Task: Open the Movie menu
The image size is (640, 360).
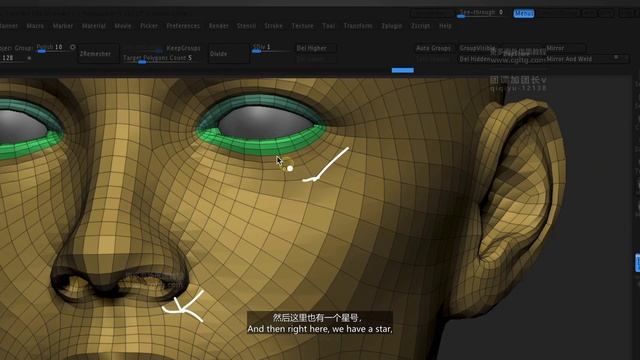Action: 123,26
